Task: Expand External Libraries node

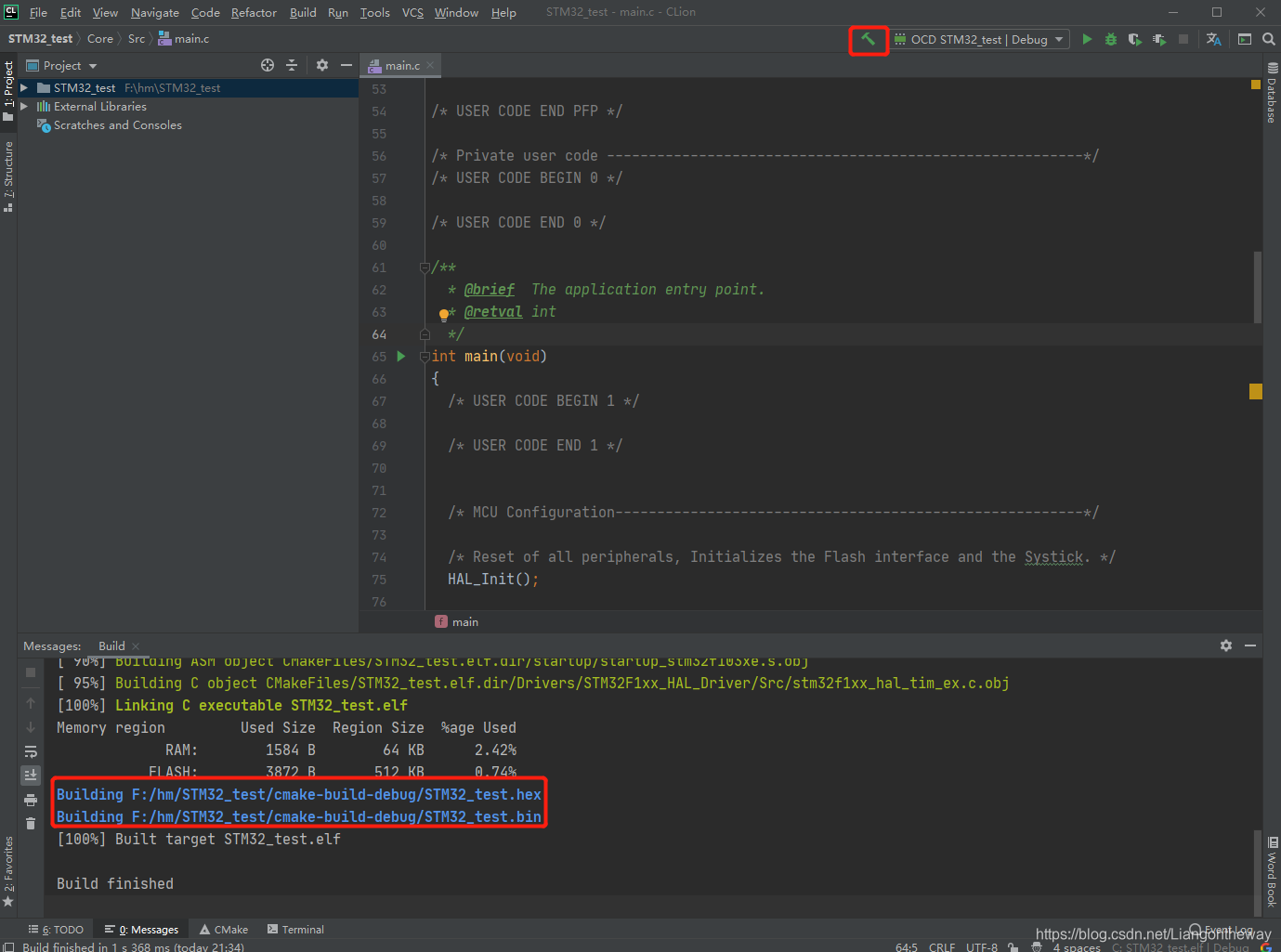Action: click(x=24, y=107)
